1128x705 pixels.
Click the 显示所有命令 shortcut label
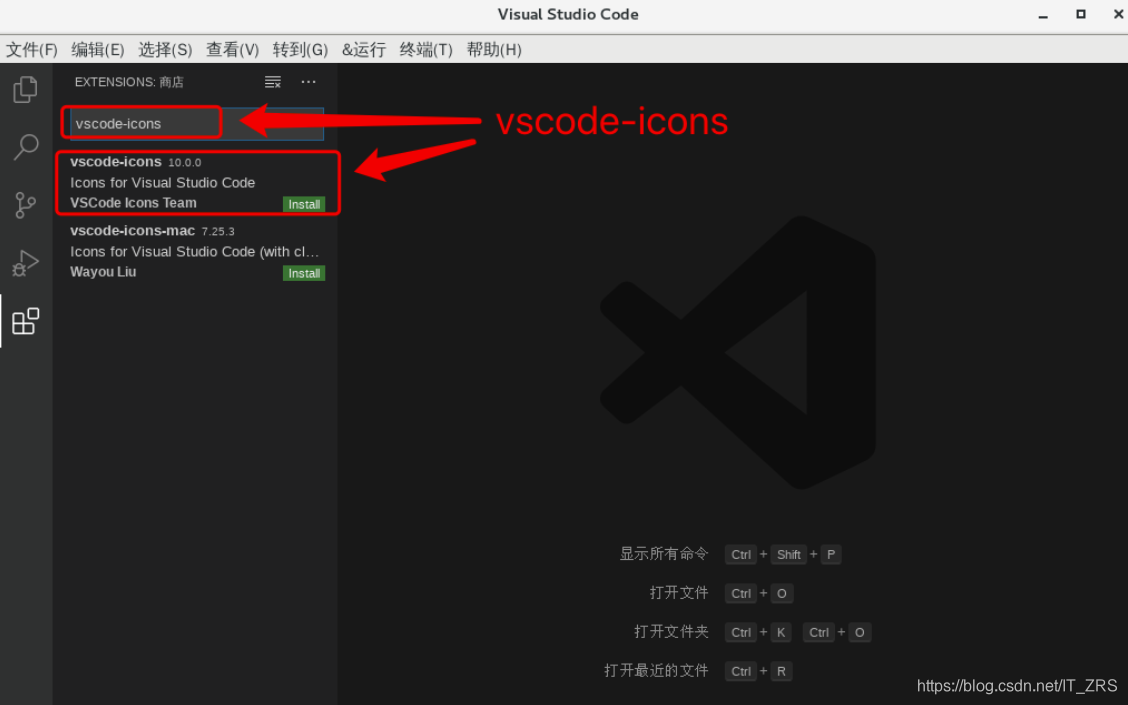tap(664, 554)
